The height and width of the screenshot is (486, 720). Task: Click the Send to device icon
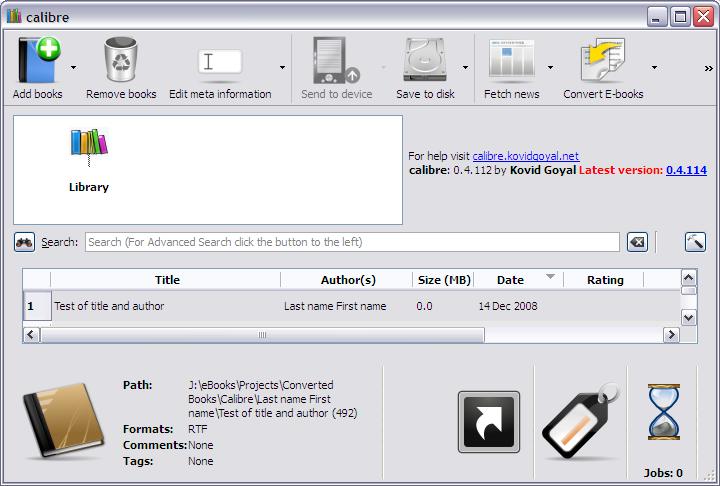click(x=336, y=60)
